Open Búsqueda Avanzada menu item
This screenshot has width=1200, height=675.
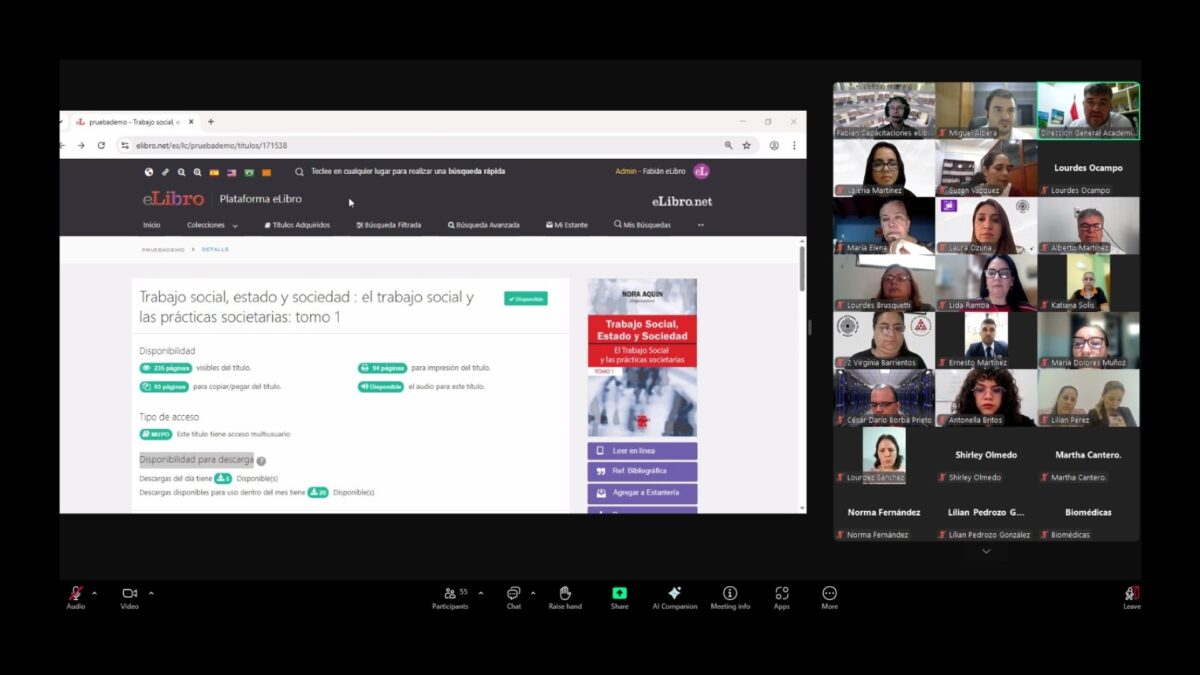pyautogui.click(x=483, y=225)
